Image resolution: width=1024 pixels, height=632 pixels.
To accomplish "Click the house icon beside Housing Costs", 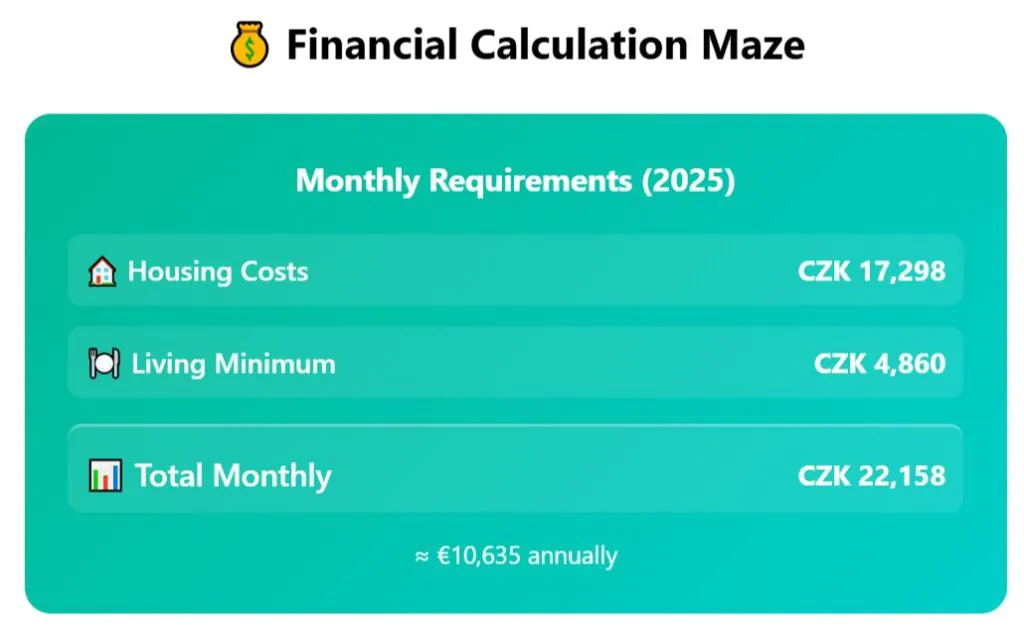I will (102, 271).
